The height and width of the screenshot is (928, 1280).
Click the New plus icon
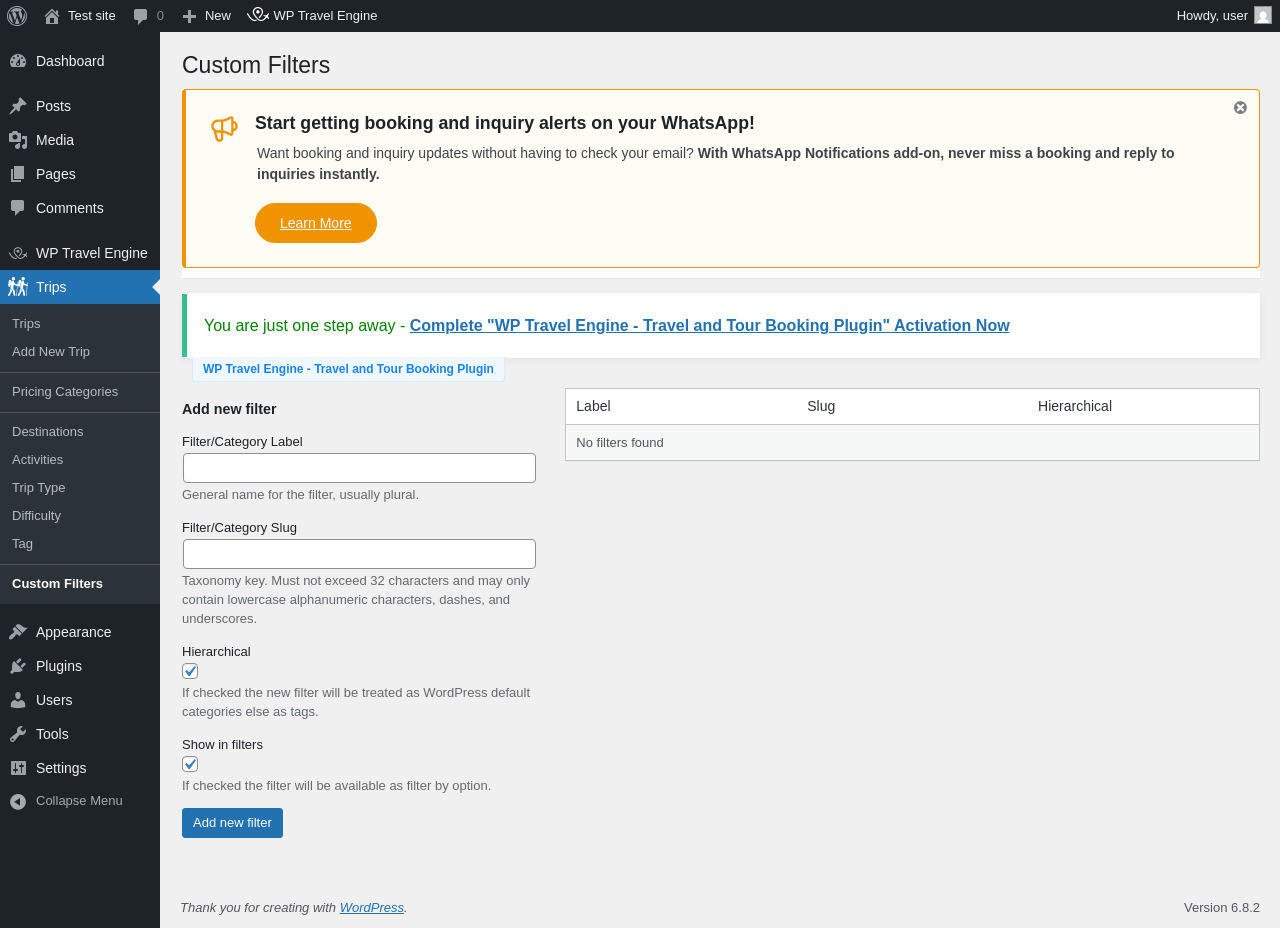pos(189,16)
